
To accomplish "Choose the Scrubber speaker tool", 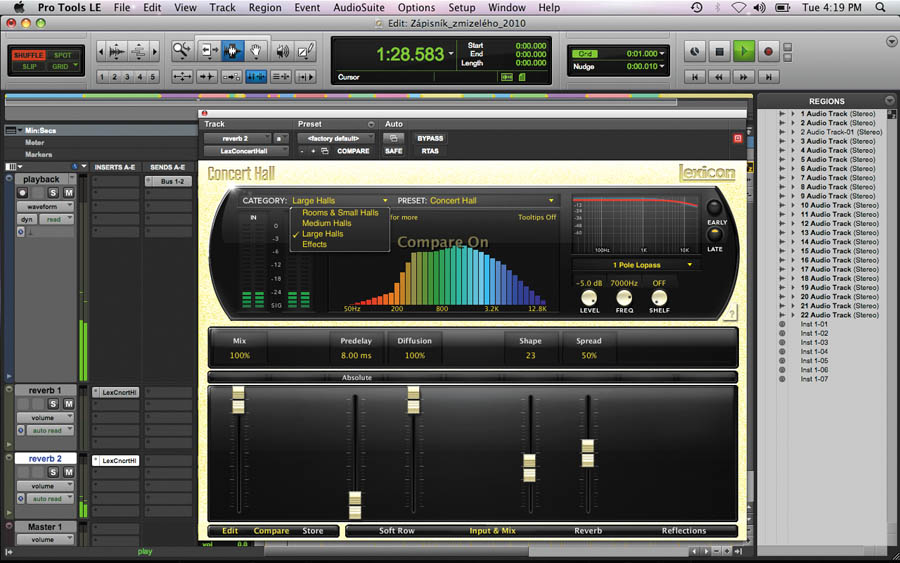I will [282, 50].
